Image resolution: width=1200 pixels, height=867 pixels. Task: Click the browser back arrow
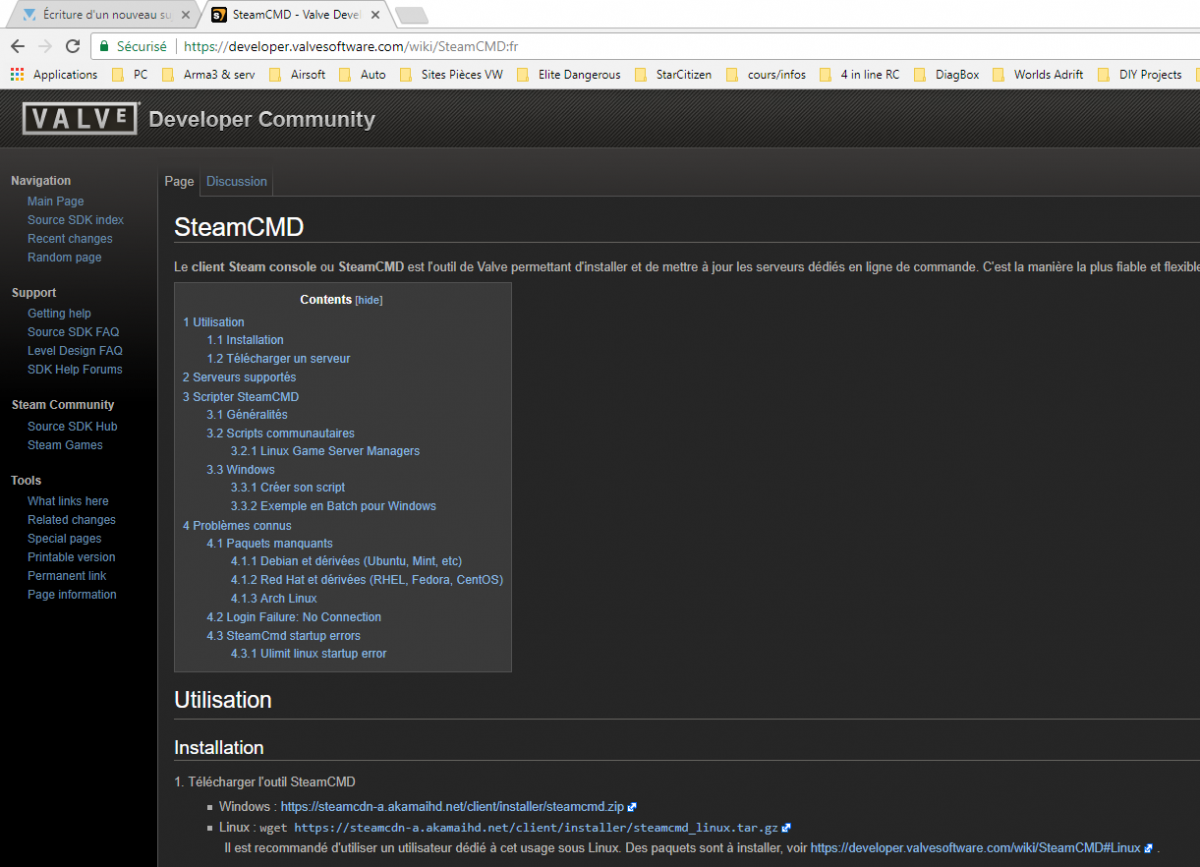tap(18, 46)
